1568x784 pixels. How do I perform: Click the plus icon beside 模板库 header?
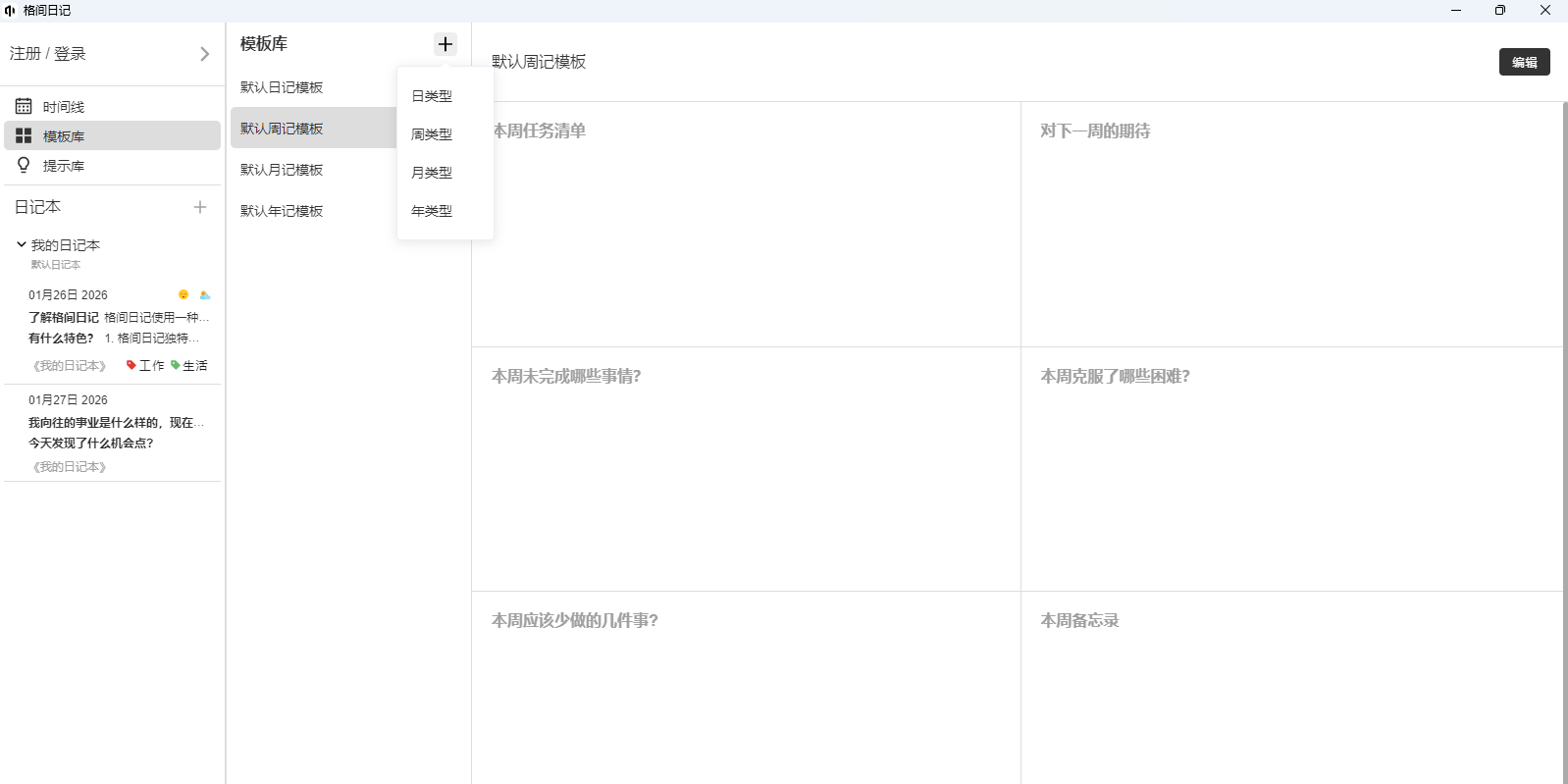(x=444, y=44)
